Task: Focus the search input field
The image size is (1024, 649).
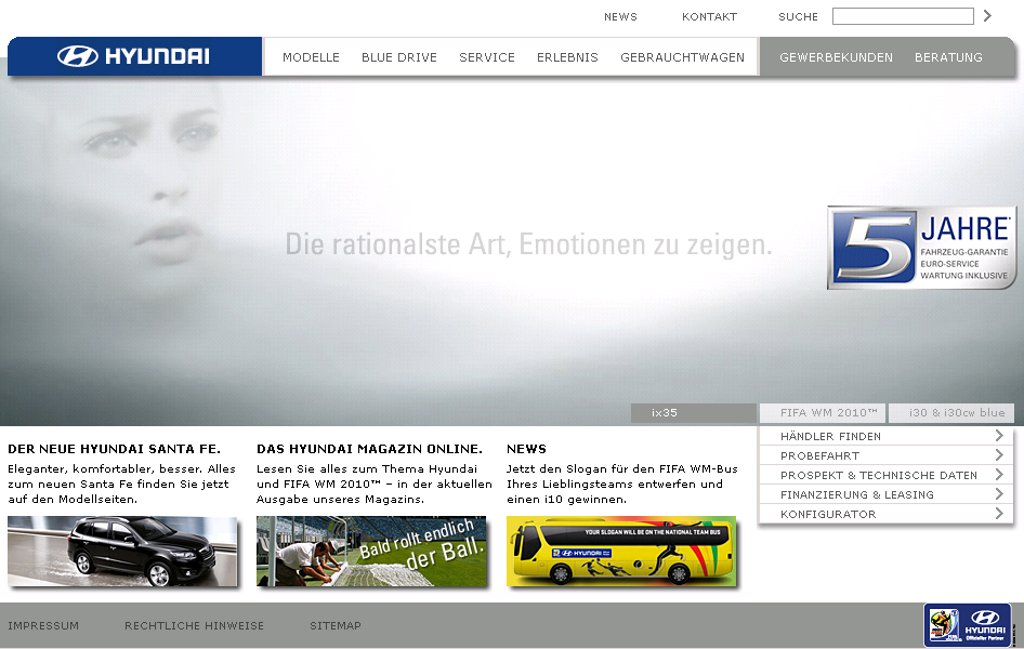Action: click(x=903, y=16)
